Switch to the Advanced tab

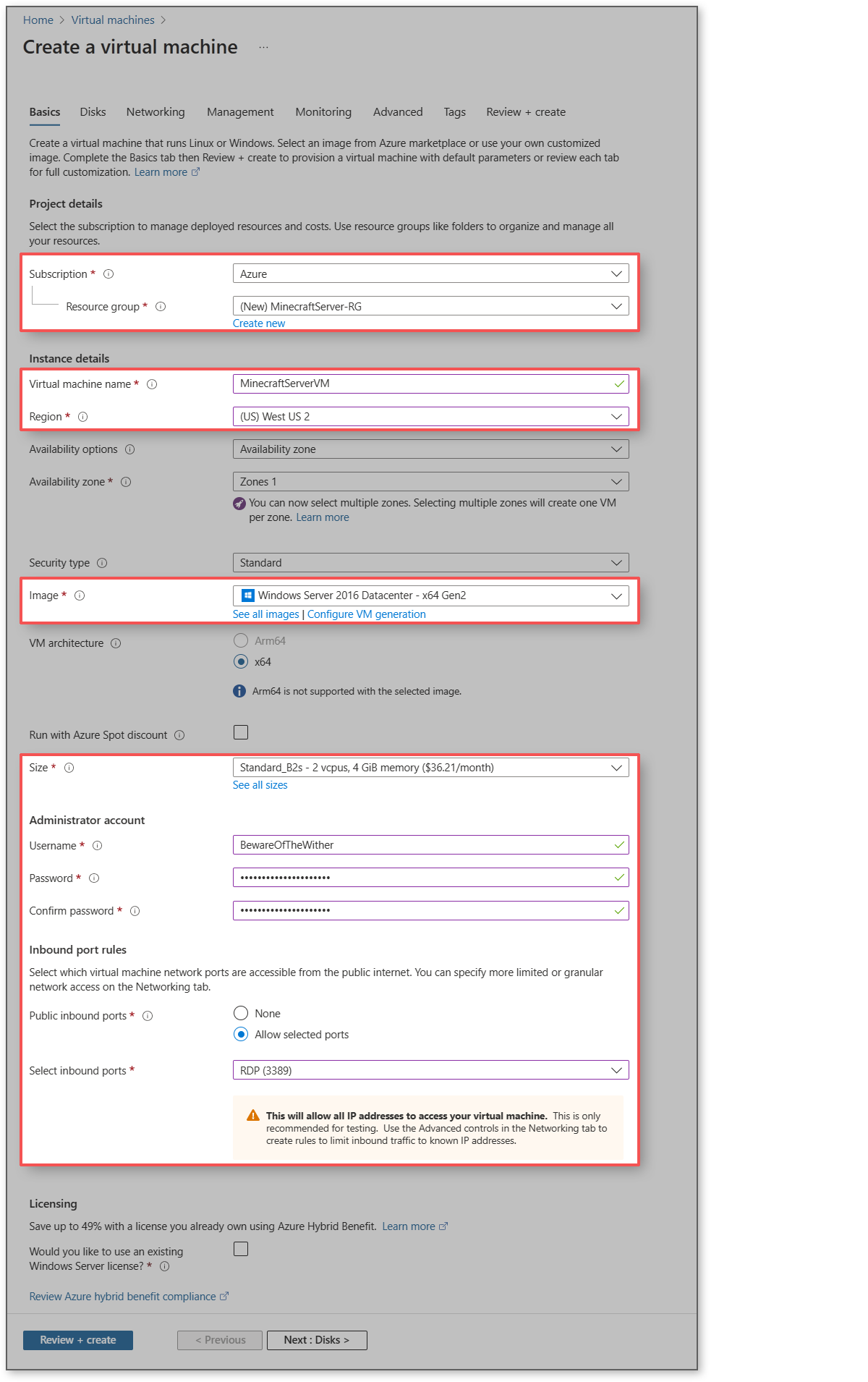click(398, 112)
